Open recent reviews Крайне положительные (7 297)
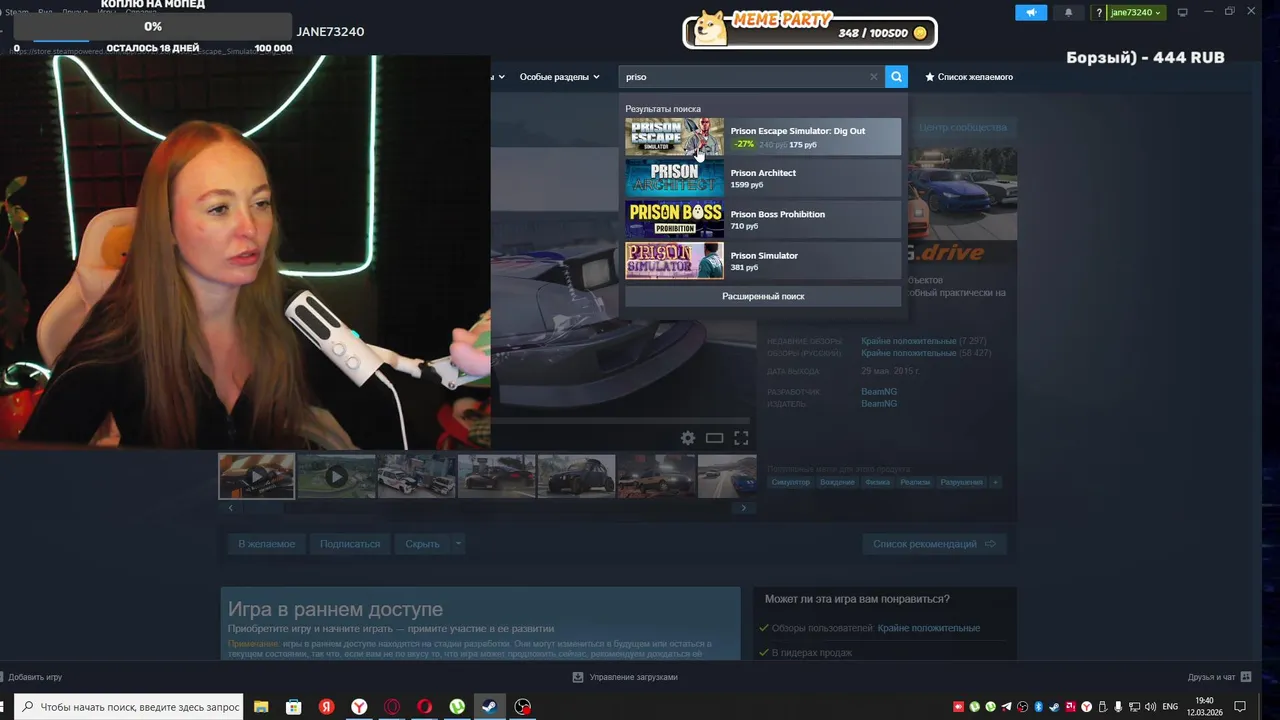 point(925,342)
